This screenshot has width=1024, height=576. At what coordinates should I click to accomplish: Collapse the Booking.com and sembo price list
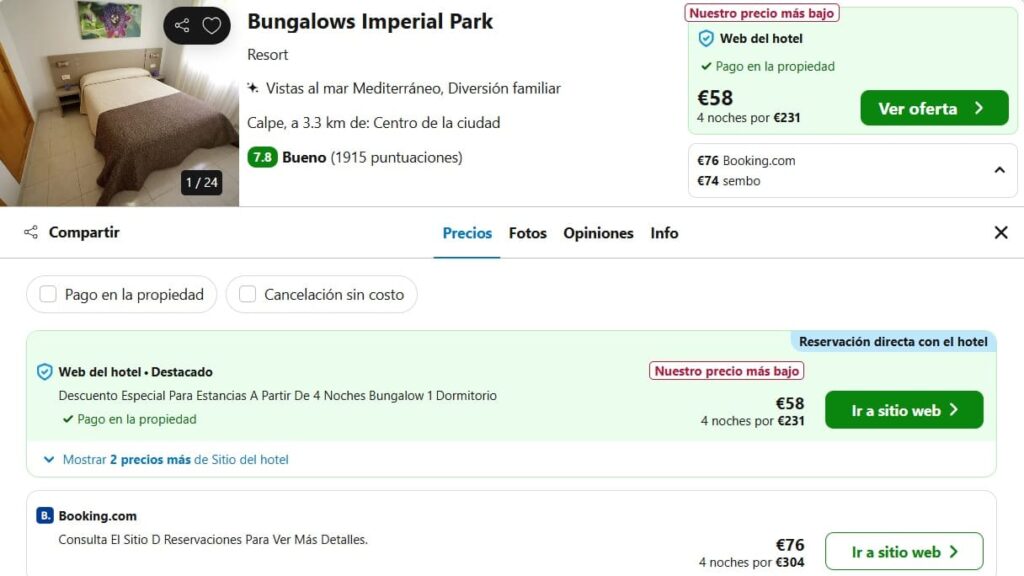[x=999, y=170]
